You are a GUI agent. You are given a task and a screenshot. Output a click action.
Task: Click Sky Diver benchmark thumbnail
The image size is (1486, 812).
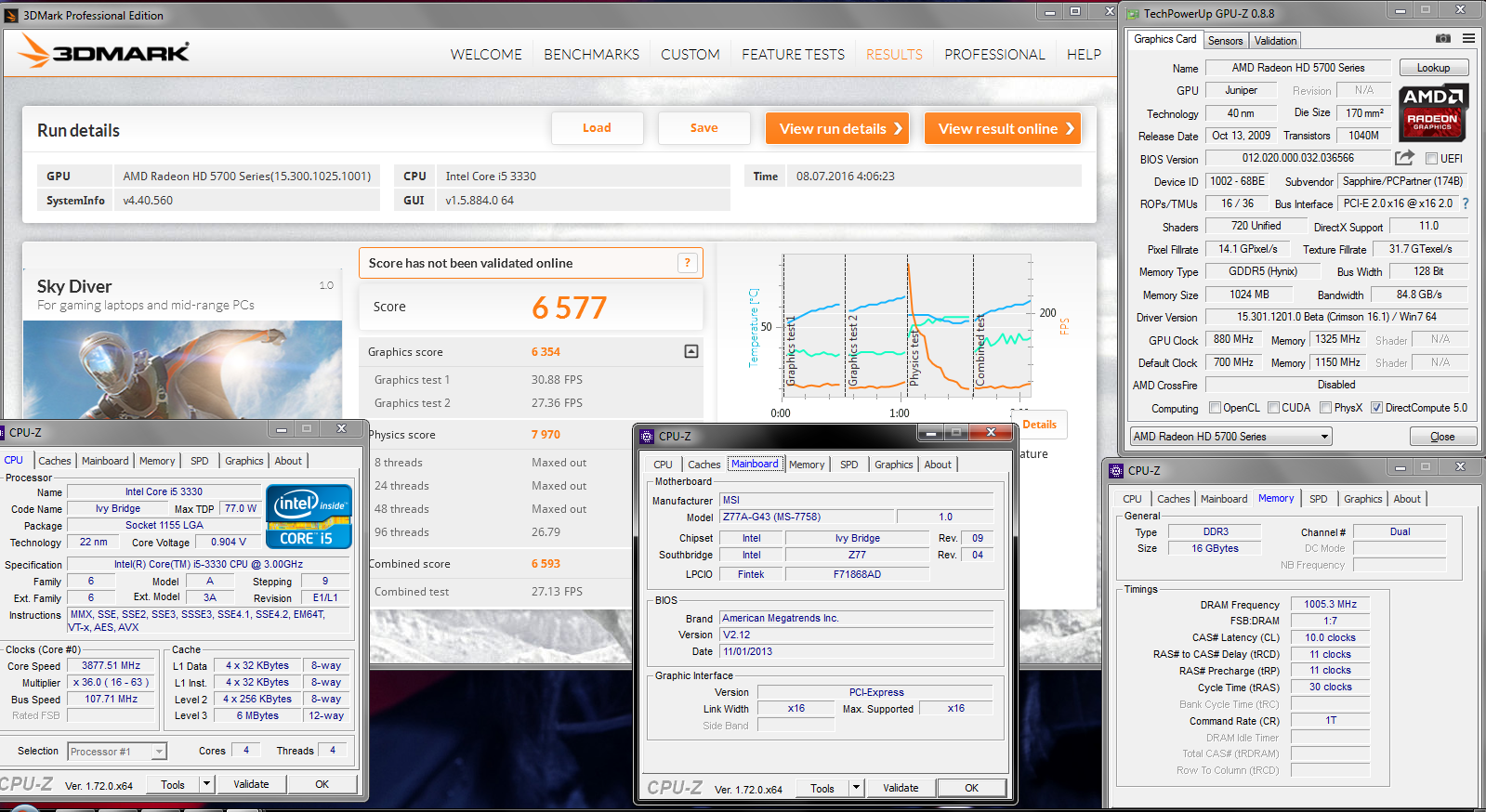coord(182,371)
